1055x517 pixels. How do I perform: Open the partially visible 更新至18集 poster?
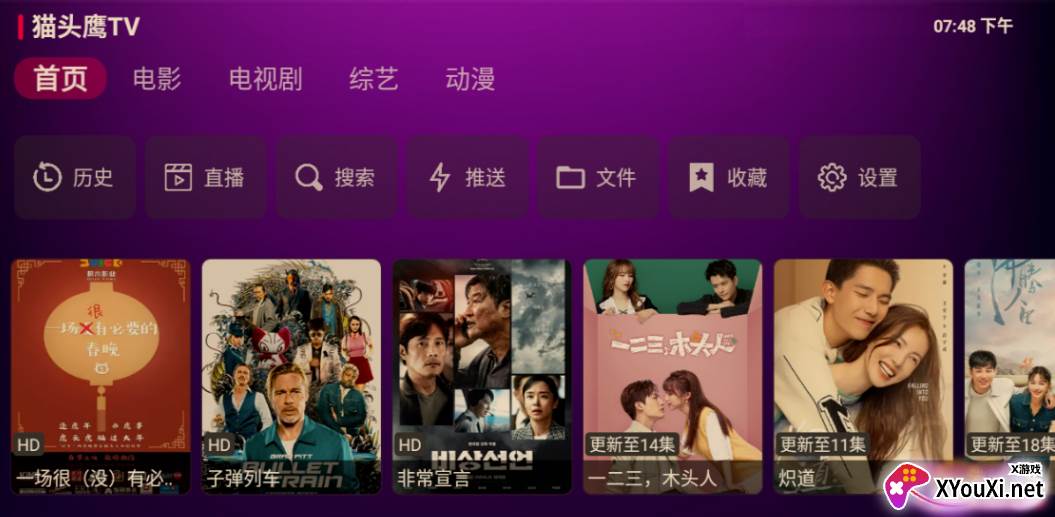1010,376
